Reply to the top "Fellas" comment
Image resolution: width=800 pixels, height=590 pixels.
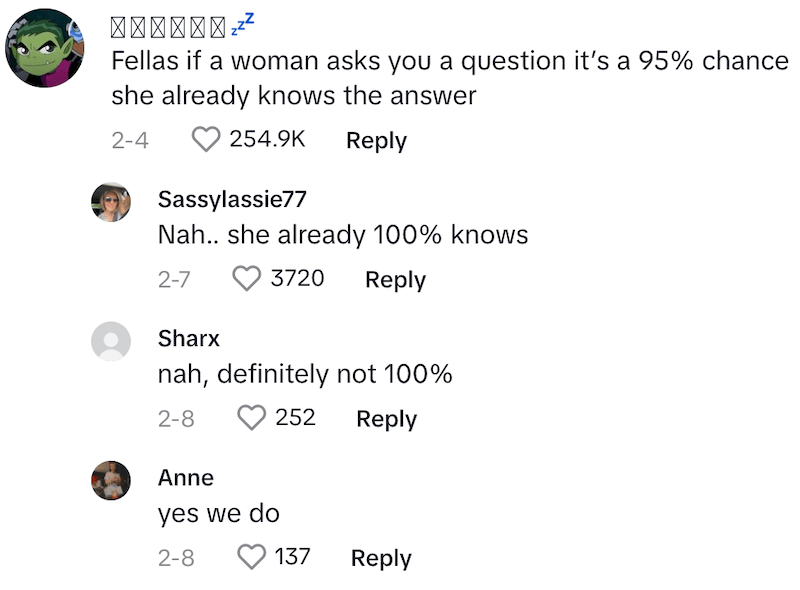(376, 141)
